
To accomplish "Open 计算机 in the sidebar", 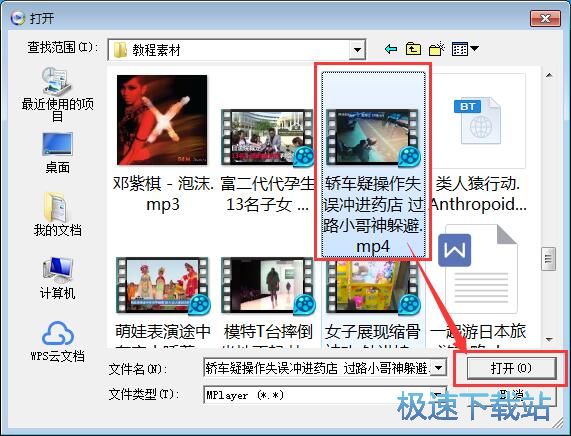I will click(x=57, y=278).
